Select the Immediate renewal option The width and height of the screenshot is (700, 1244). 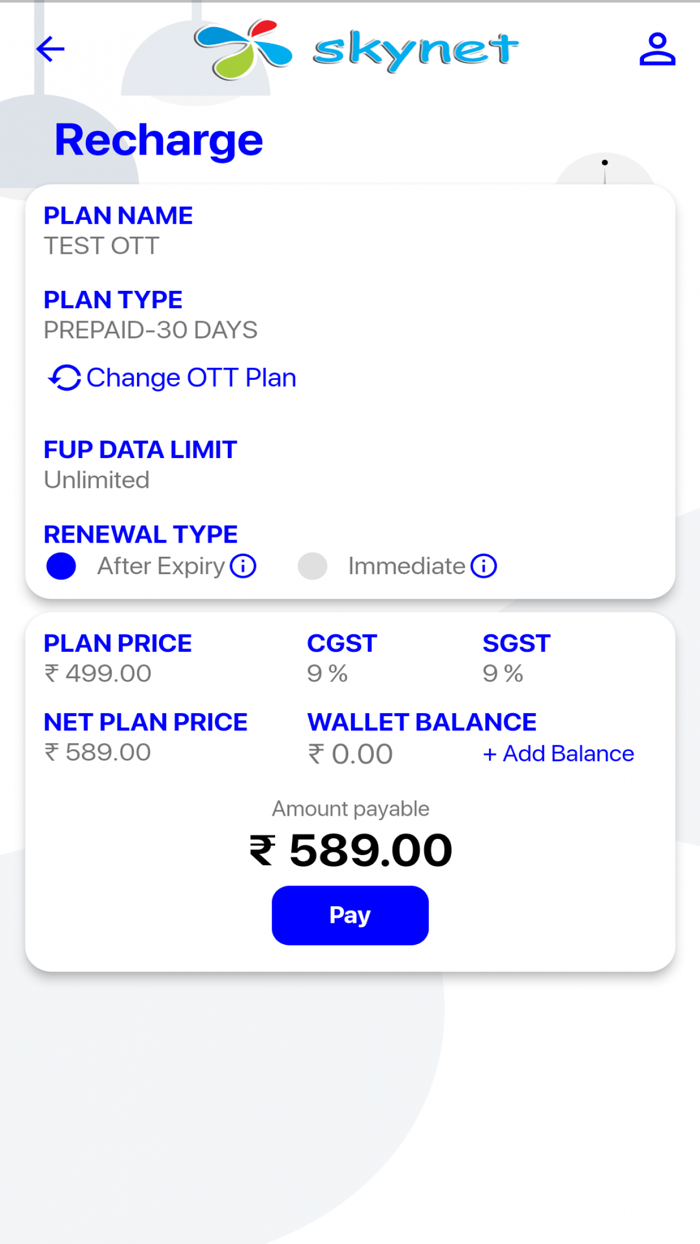tap(312, 566)
